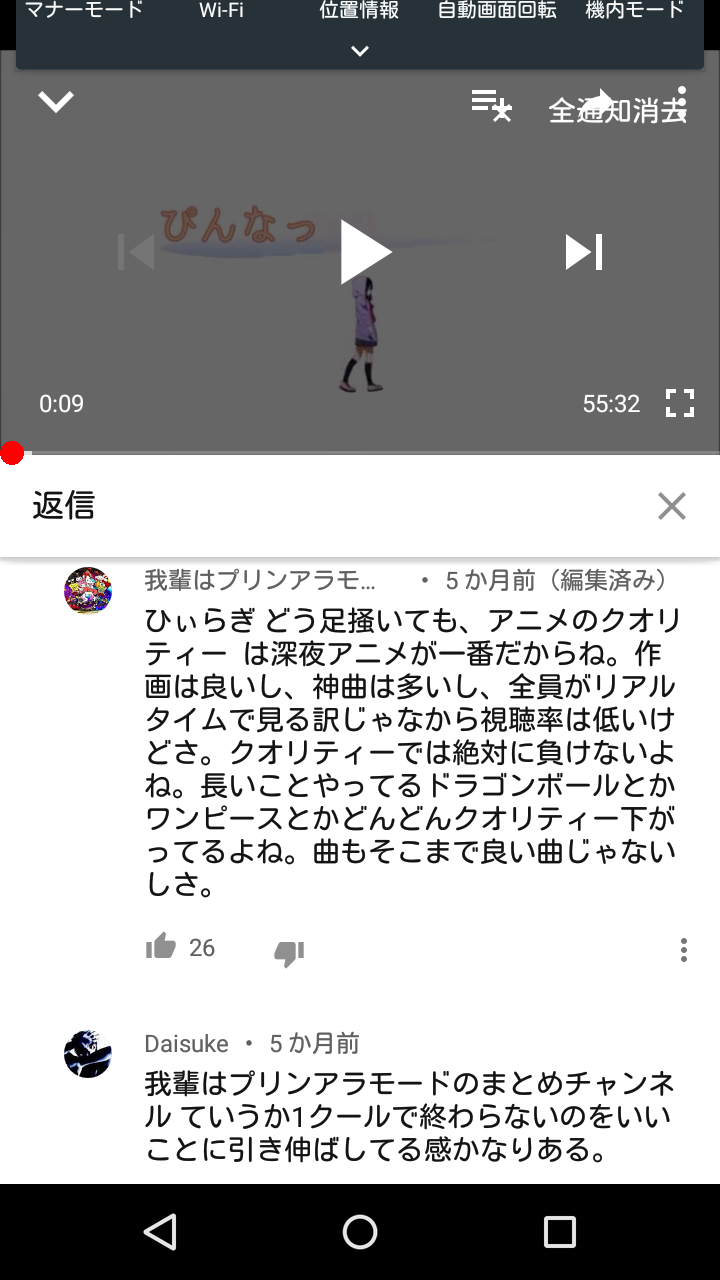Dislike the 我輩はプリンアラモ comment
Image resolution: width=720 pixels, height=1280 pixels.
289,953
